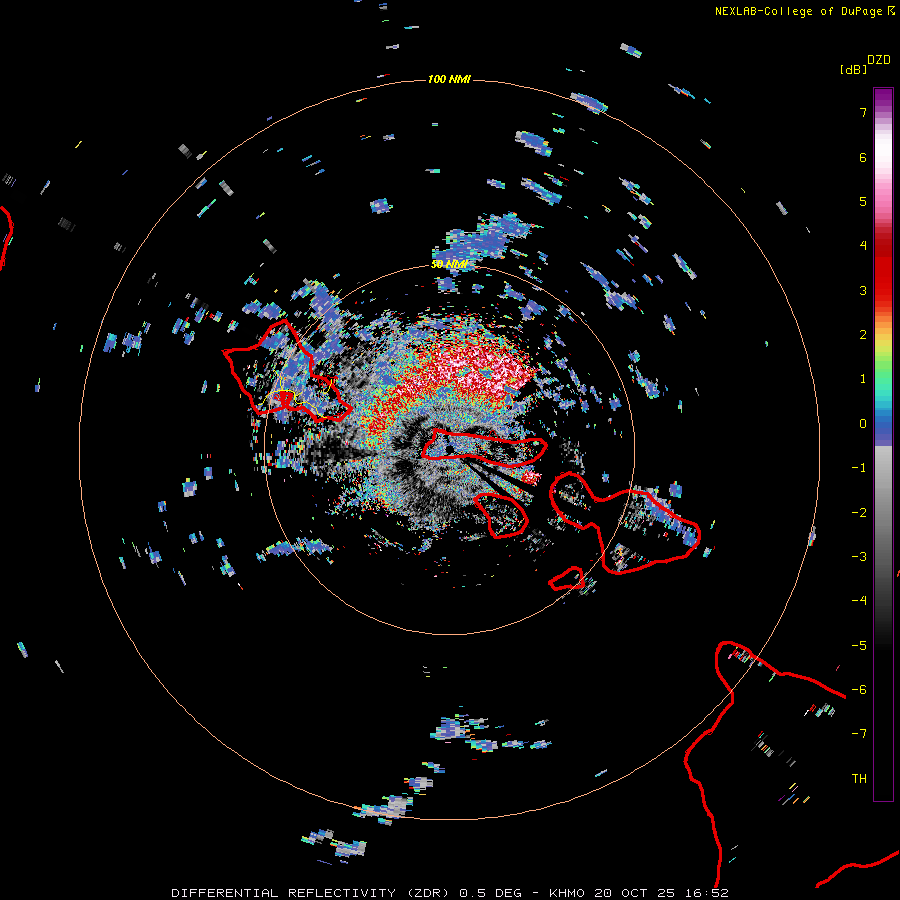
Task: Click the 5 value on the color scale
Action: [x=863, y=201]
